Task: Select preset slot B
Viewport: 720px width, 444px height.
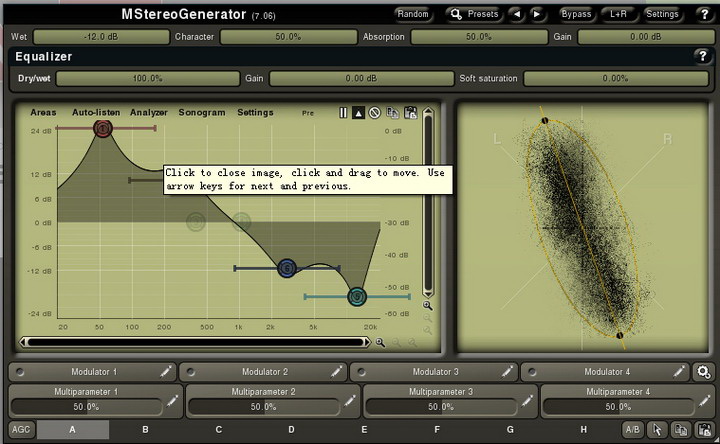Action: point(146,430)
